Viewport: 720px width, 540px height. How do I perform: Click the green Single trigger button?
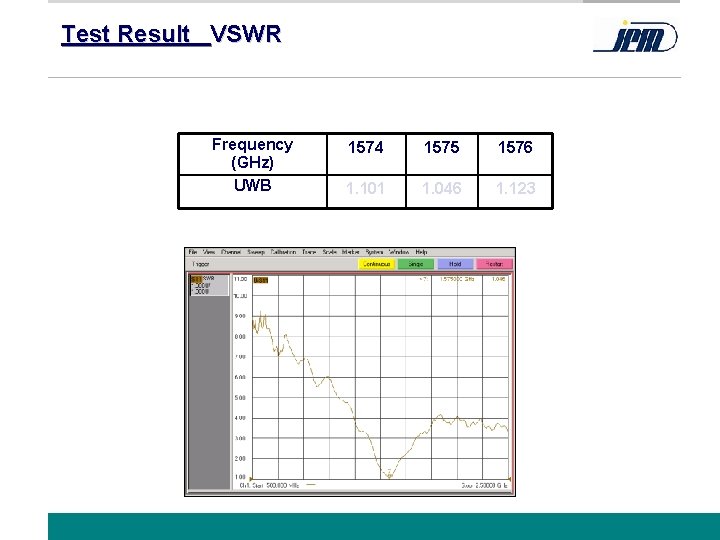(x=416, y=264)
